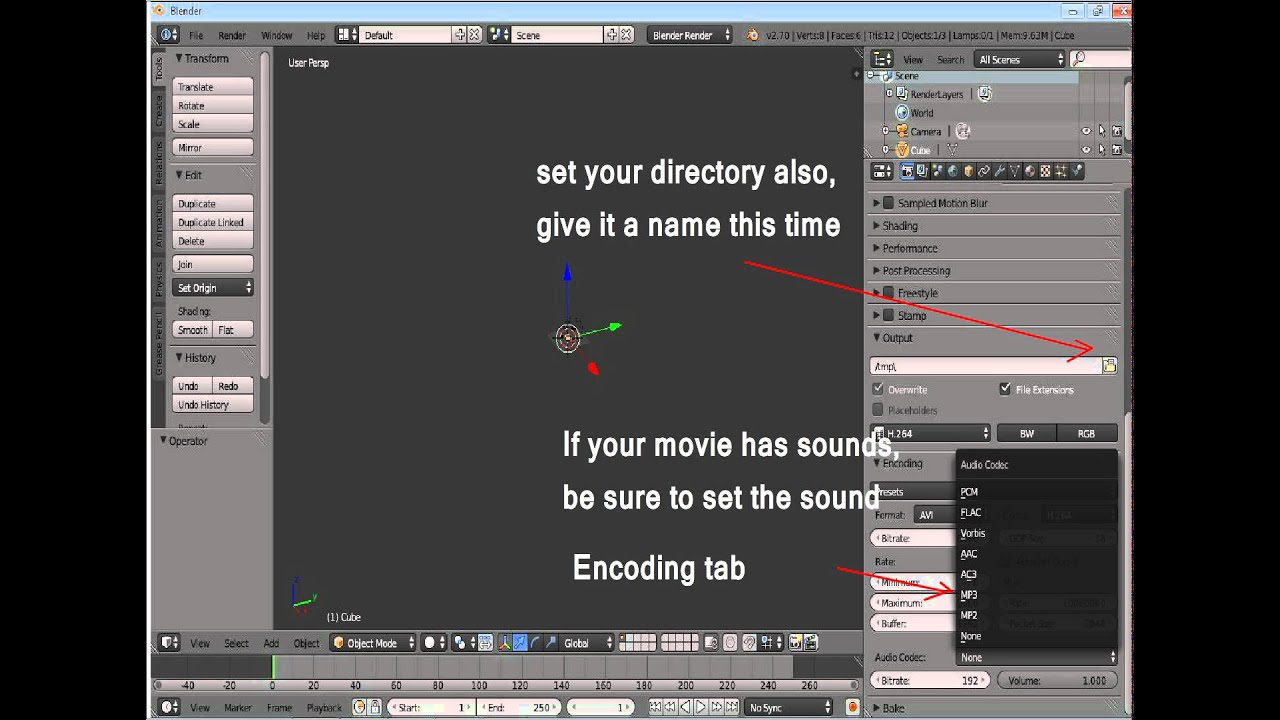1280x720 pixels.
Task: Select Vorbis from Audio Codec list
Action: 973,533
